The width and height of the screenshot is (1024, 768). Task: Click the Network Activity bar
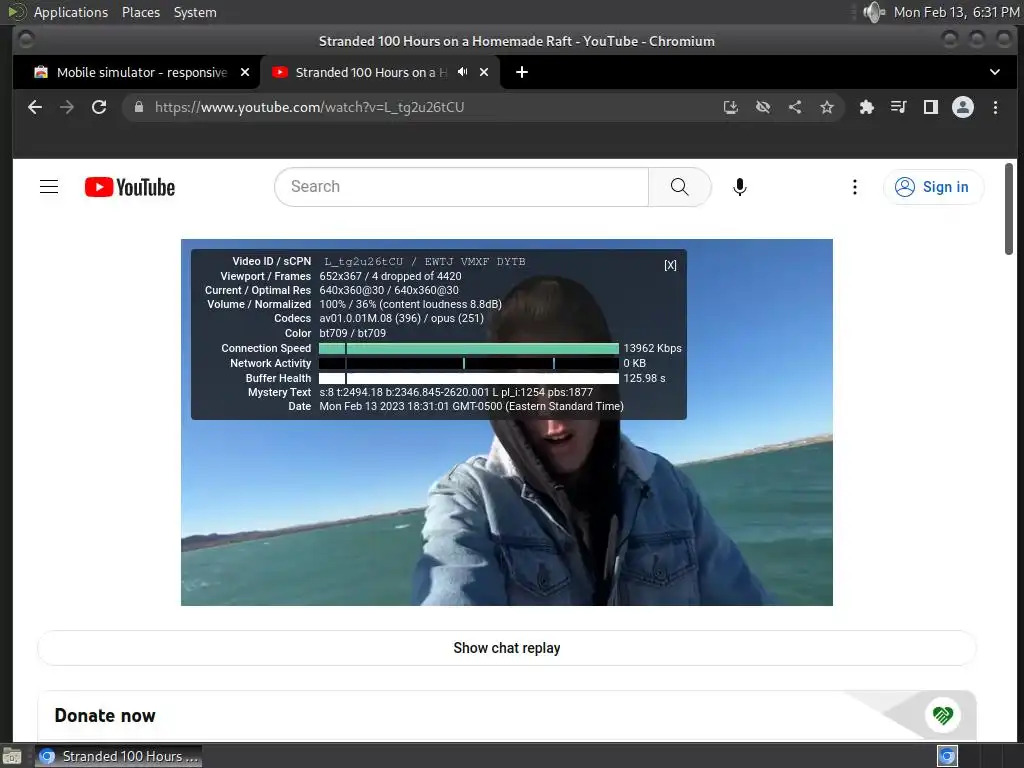(x=469, y=363)
